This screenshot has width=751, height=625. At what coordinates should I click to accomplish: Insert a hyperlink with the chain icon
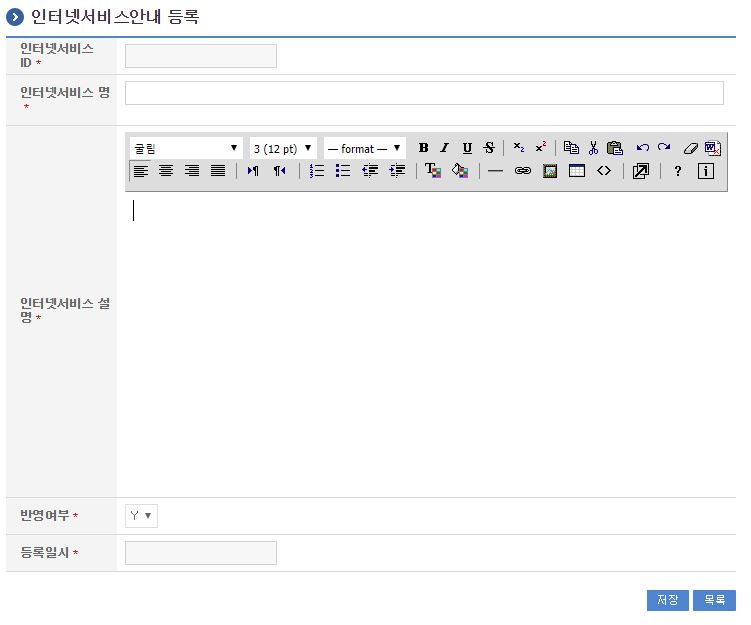tap(522, 171)
